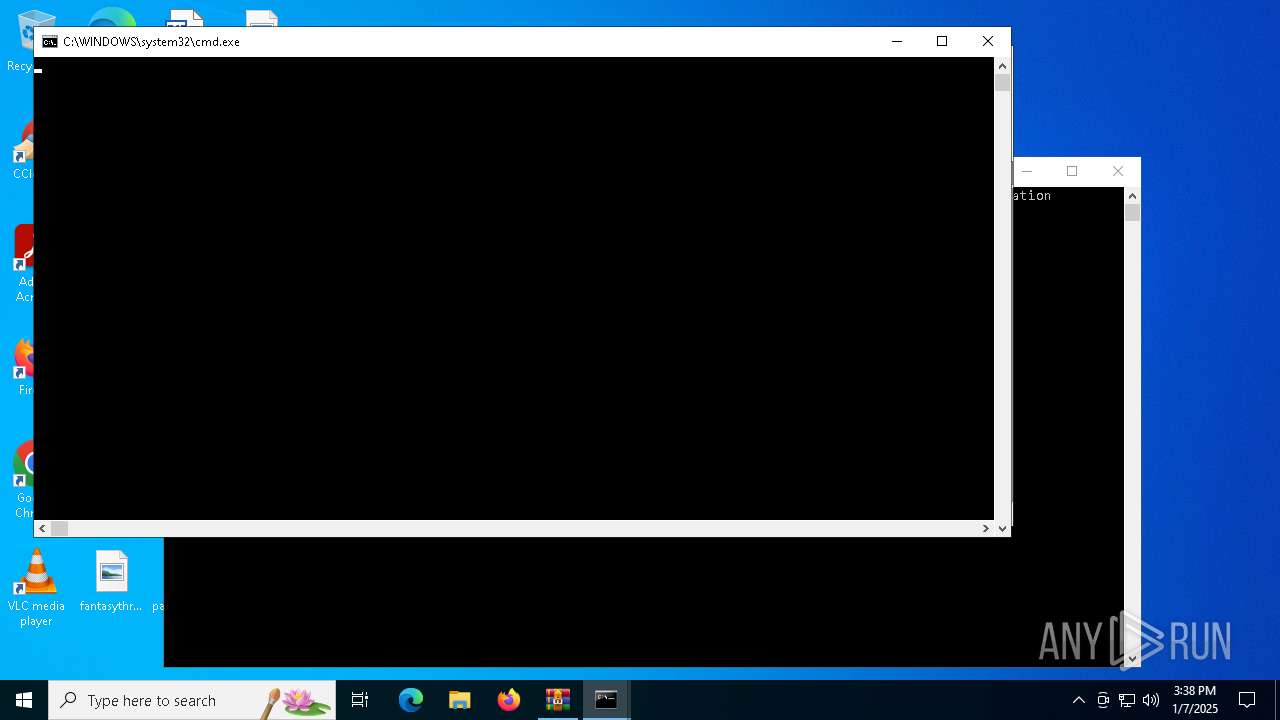Maximize the background console window
Image resolution: width=1280 pixels, height=720 pixels.
1072,171
